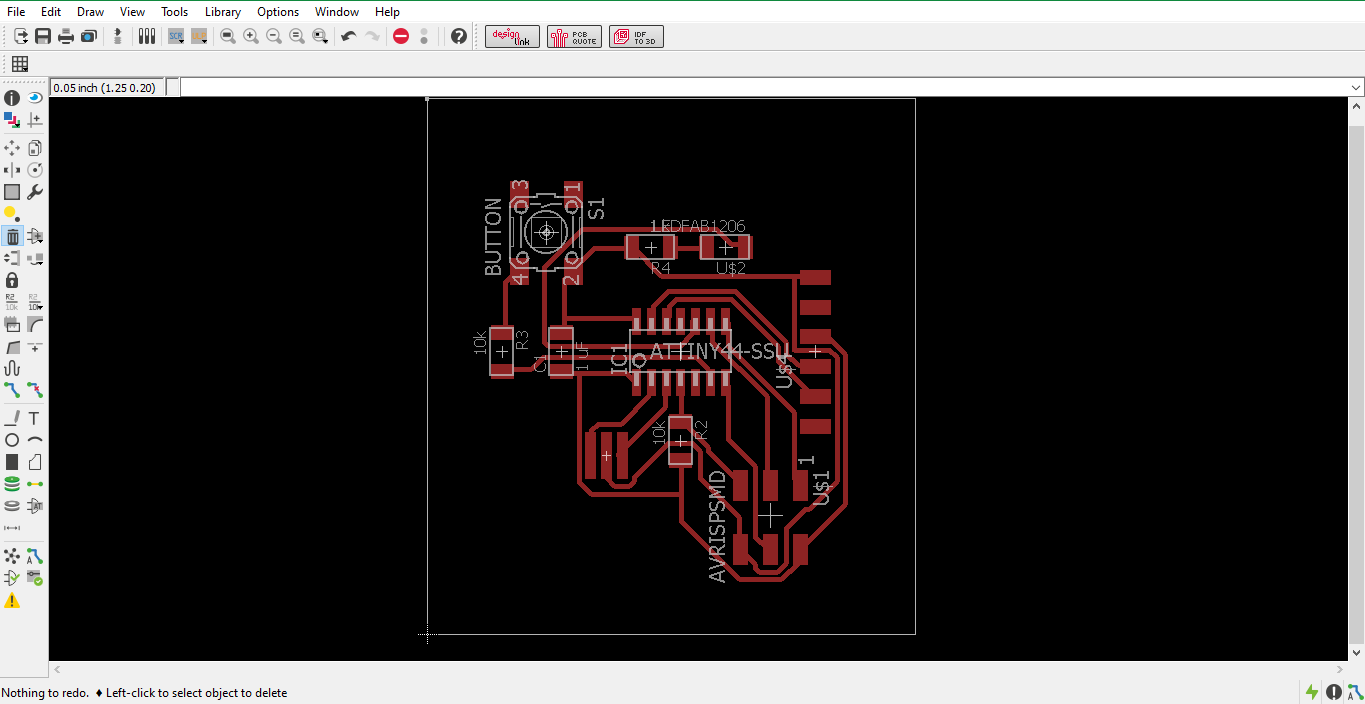
Task: Open the Tools menu
Action: coord(174,12)
